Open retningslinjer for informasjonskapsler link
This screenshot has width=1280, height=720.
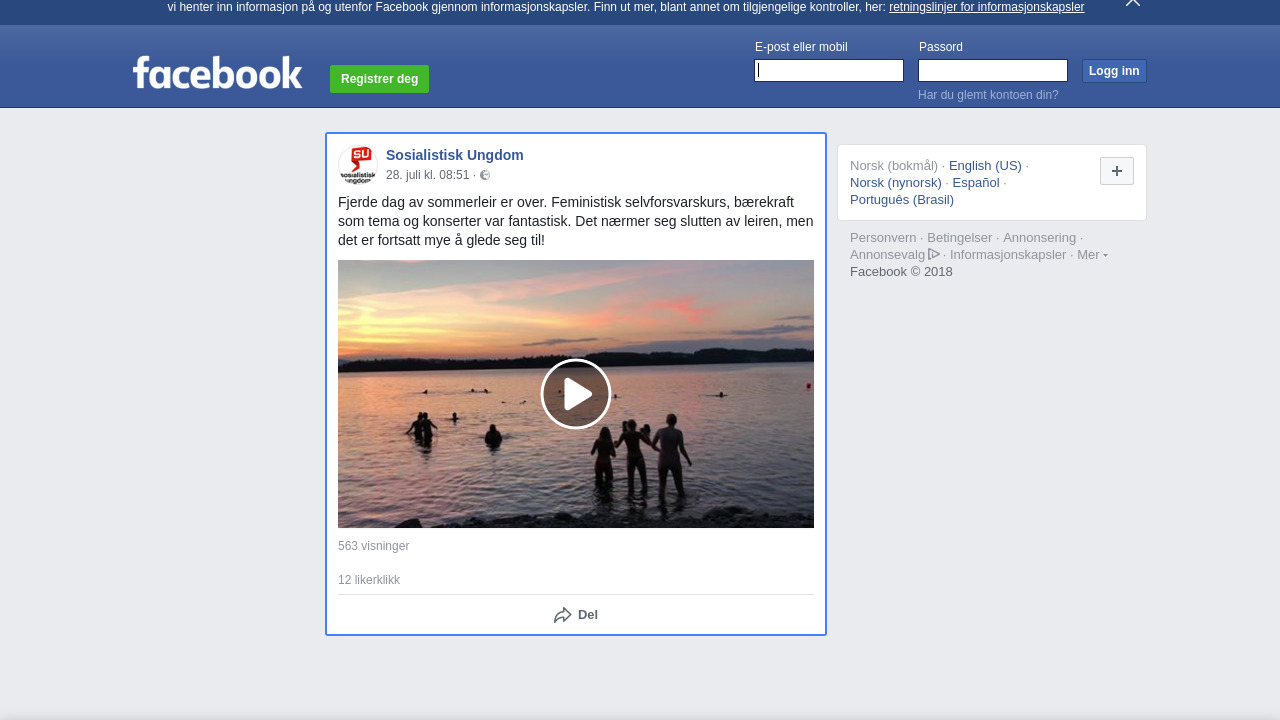tap(986, 7)
